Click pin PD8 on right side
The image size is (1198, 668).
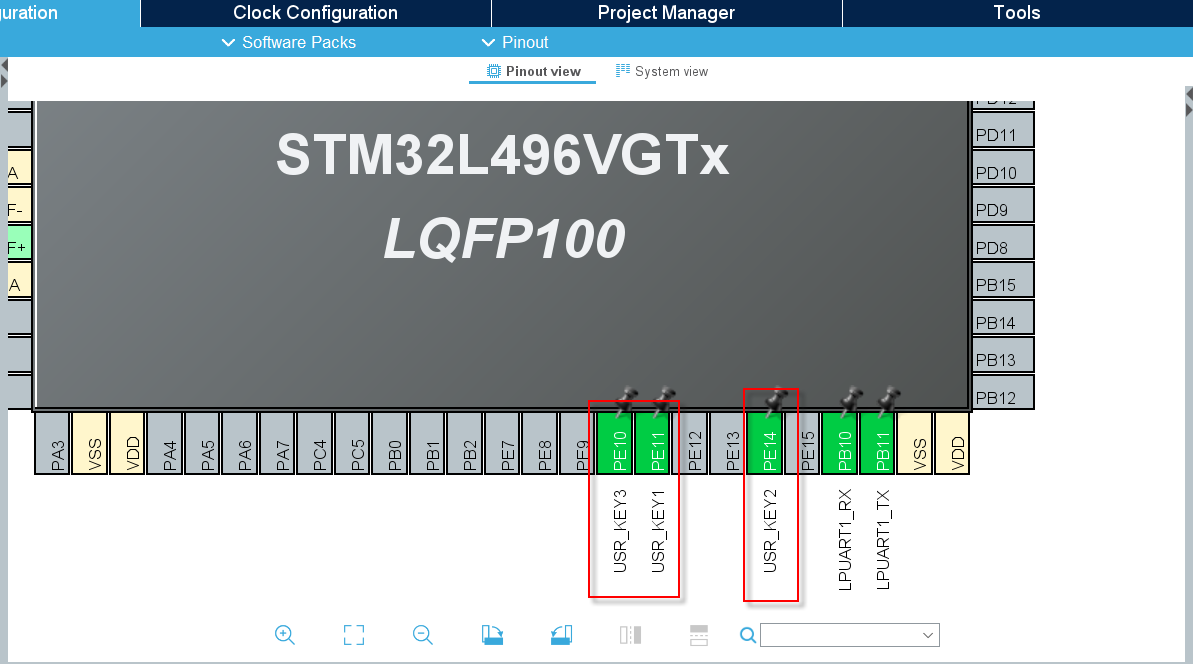click(x=1003, y=242)
